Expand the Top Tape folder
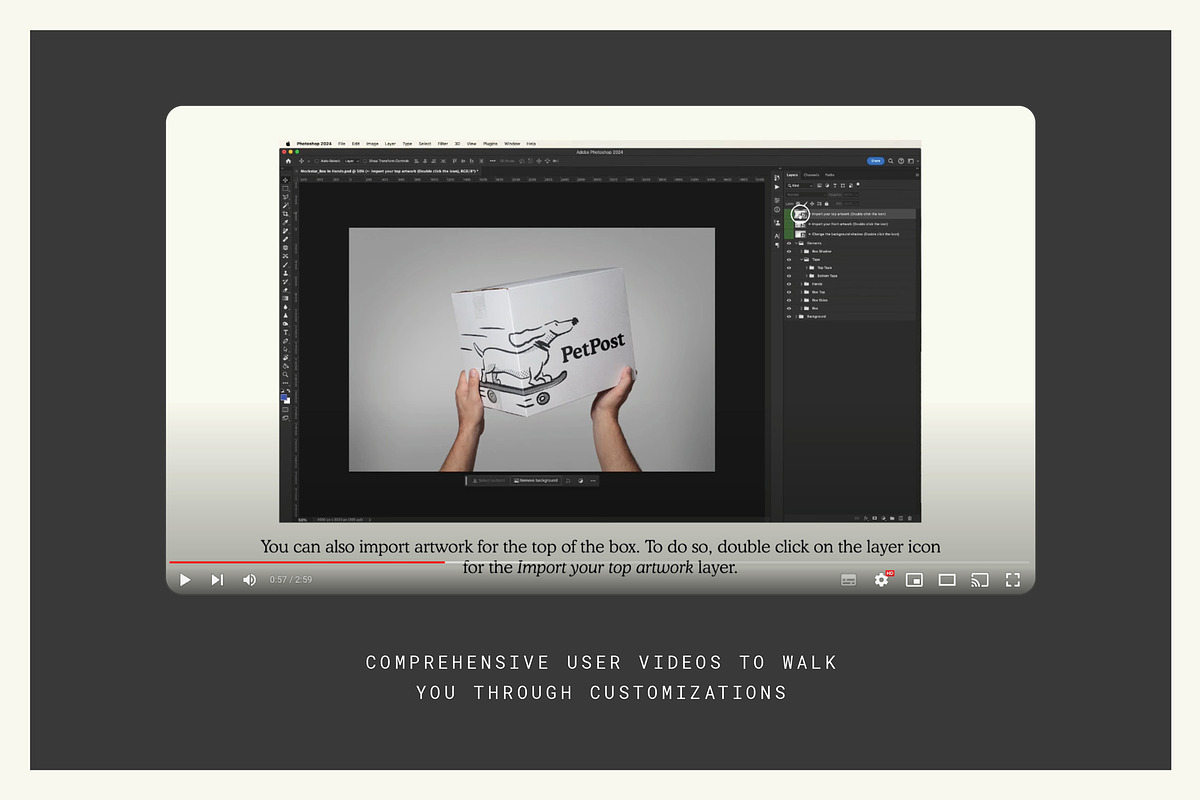 click(x=807, y=268)
